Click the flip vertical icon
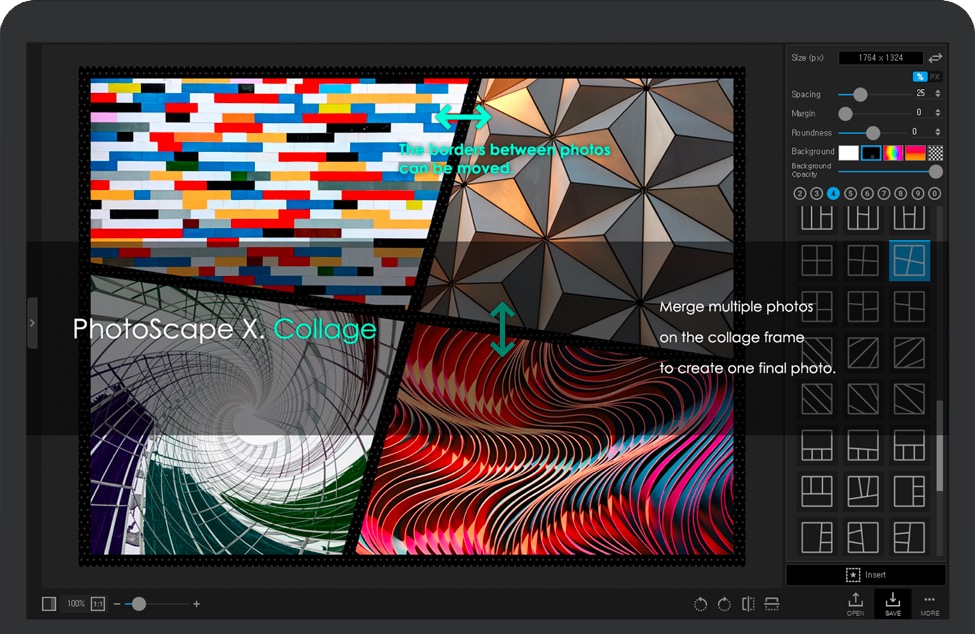The width and height of the screenshot is (975, 634). point(771,604)
